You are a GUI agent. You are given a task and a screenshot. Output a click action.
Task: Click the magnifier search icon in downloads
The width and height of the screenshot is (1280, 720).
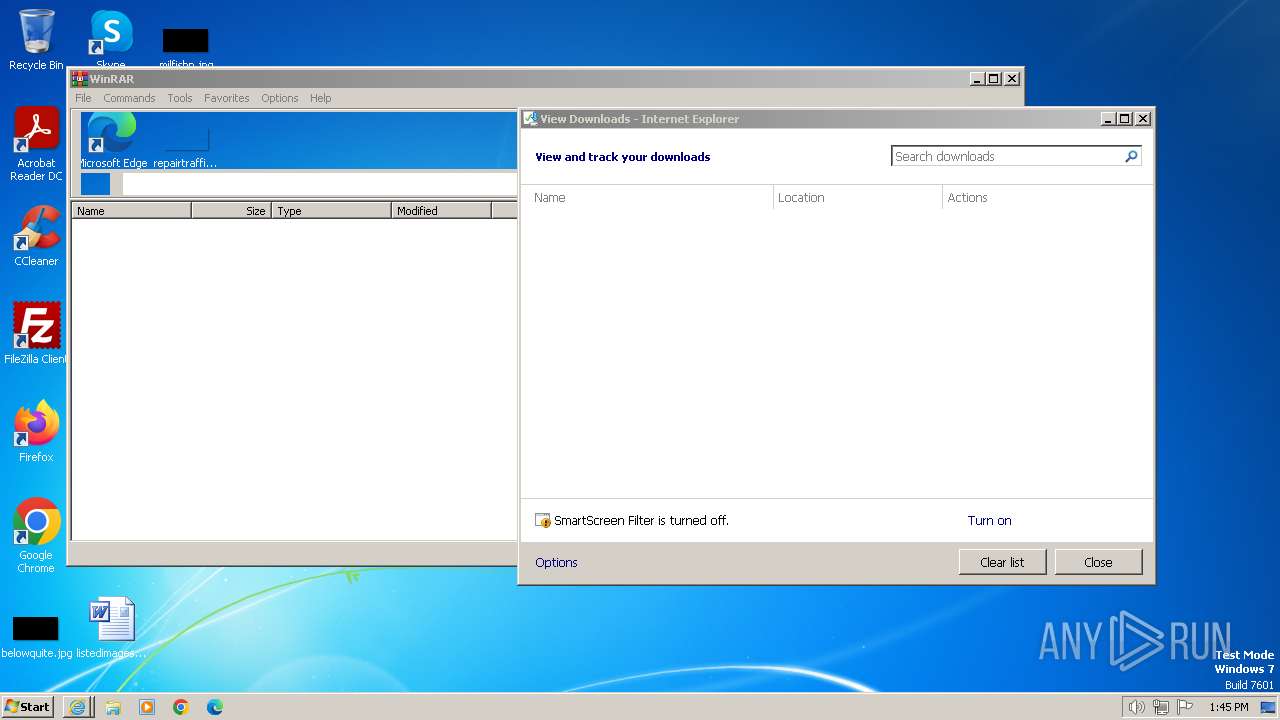click(x=1131, y=156)
